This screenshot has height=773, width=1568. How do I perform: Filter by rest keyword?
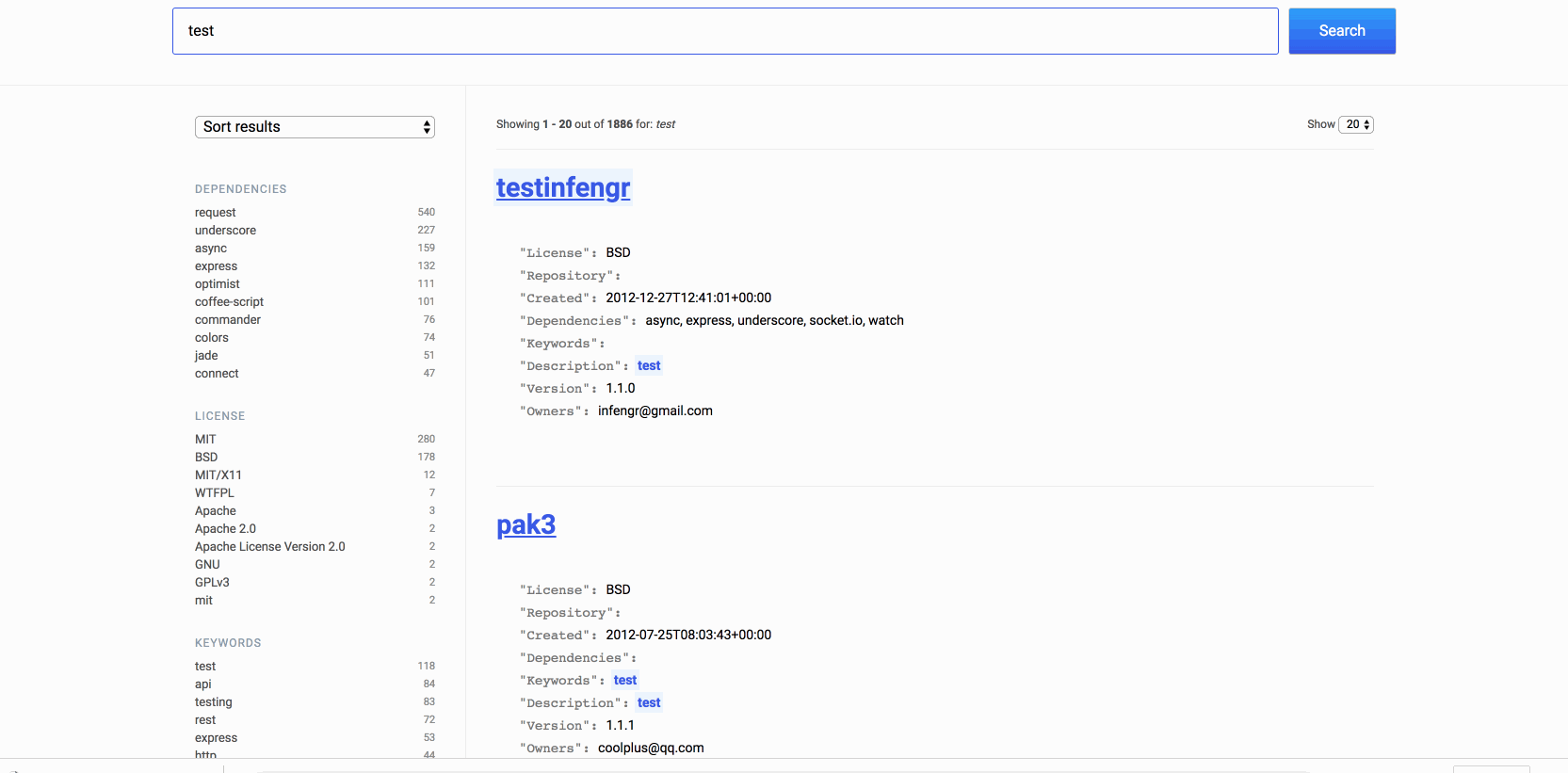(x=205, y=720)
